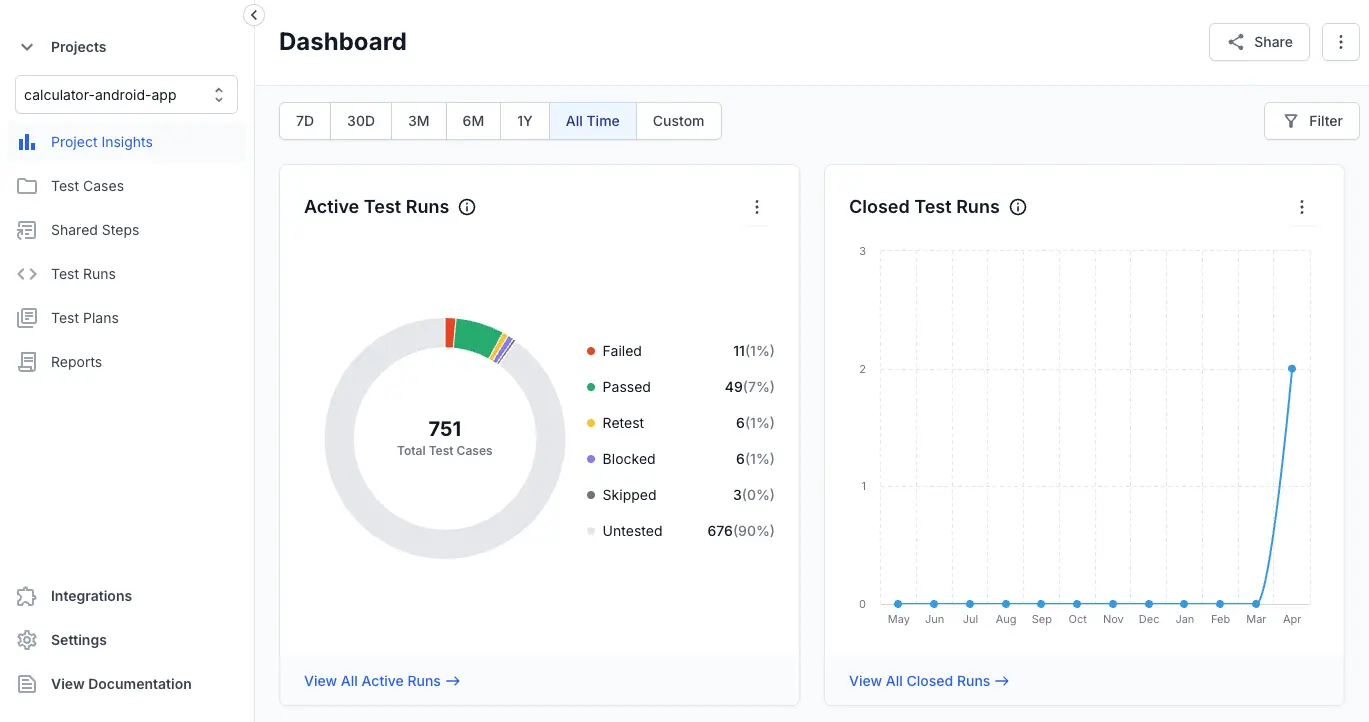Click the Shared Steps icon in sidebar

[x=27, y=230]
